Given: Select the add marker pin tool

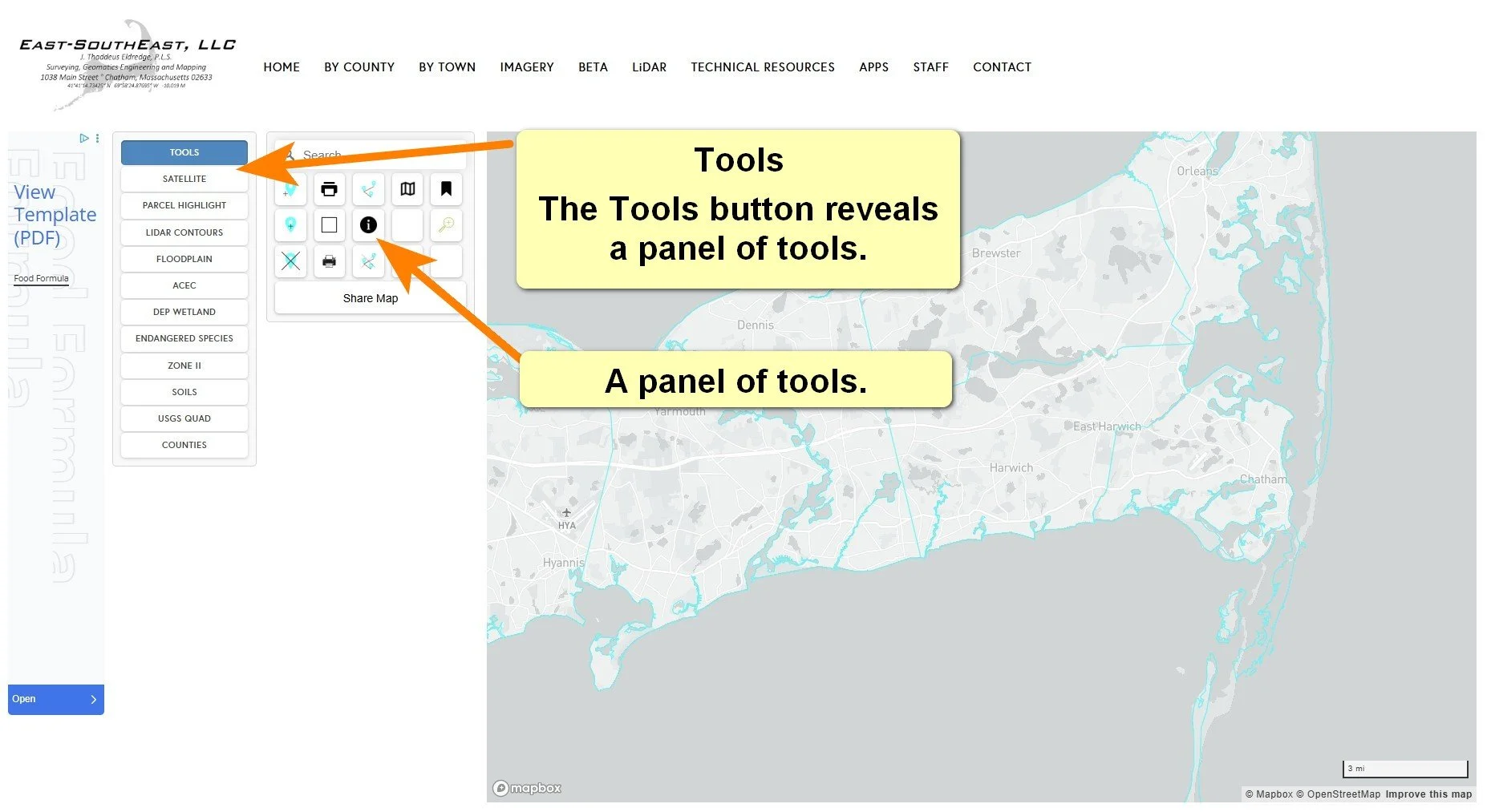Looking at the screenshot, I should 290,189.
